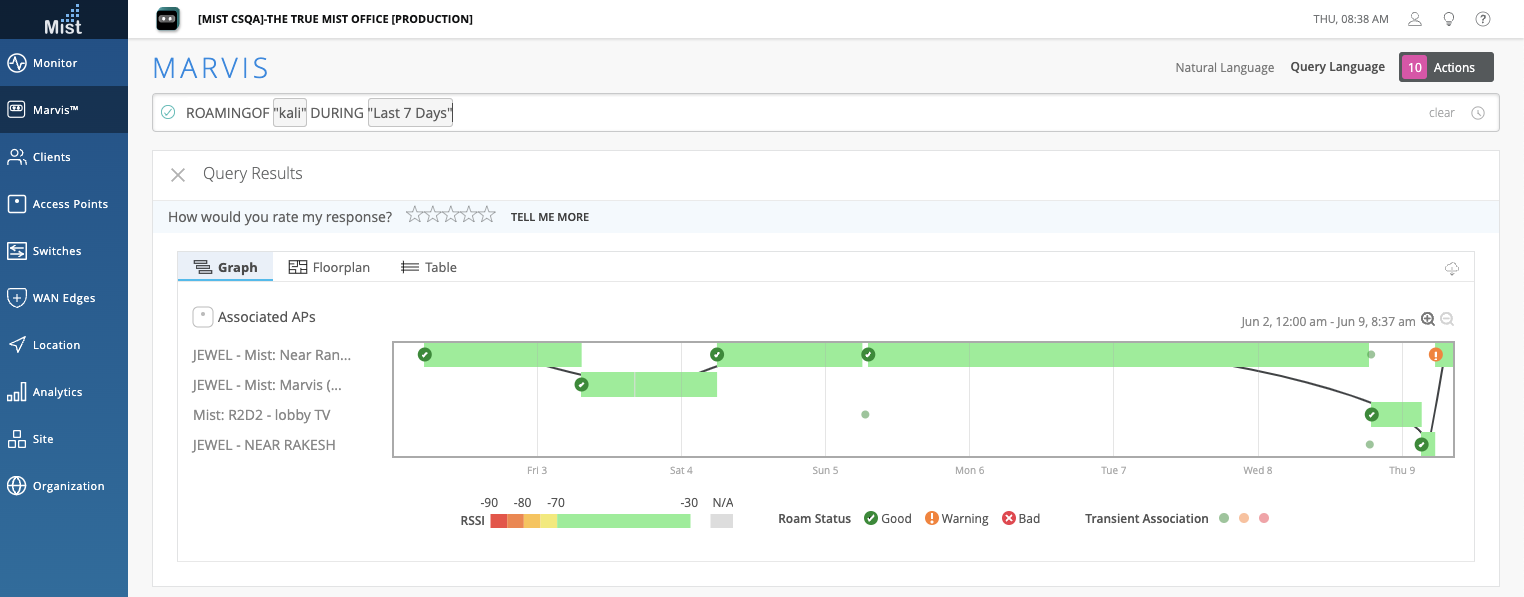Change the "kali" client token
Image resolution: width=1524 pixels, height=597 pixels.
[x=289, y=113]
